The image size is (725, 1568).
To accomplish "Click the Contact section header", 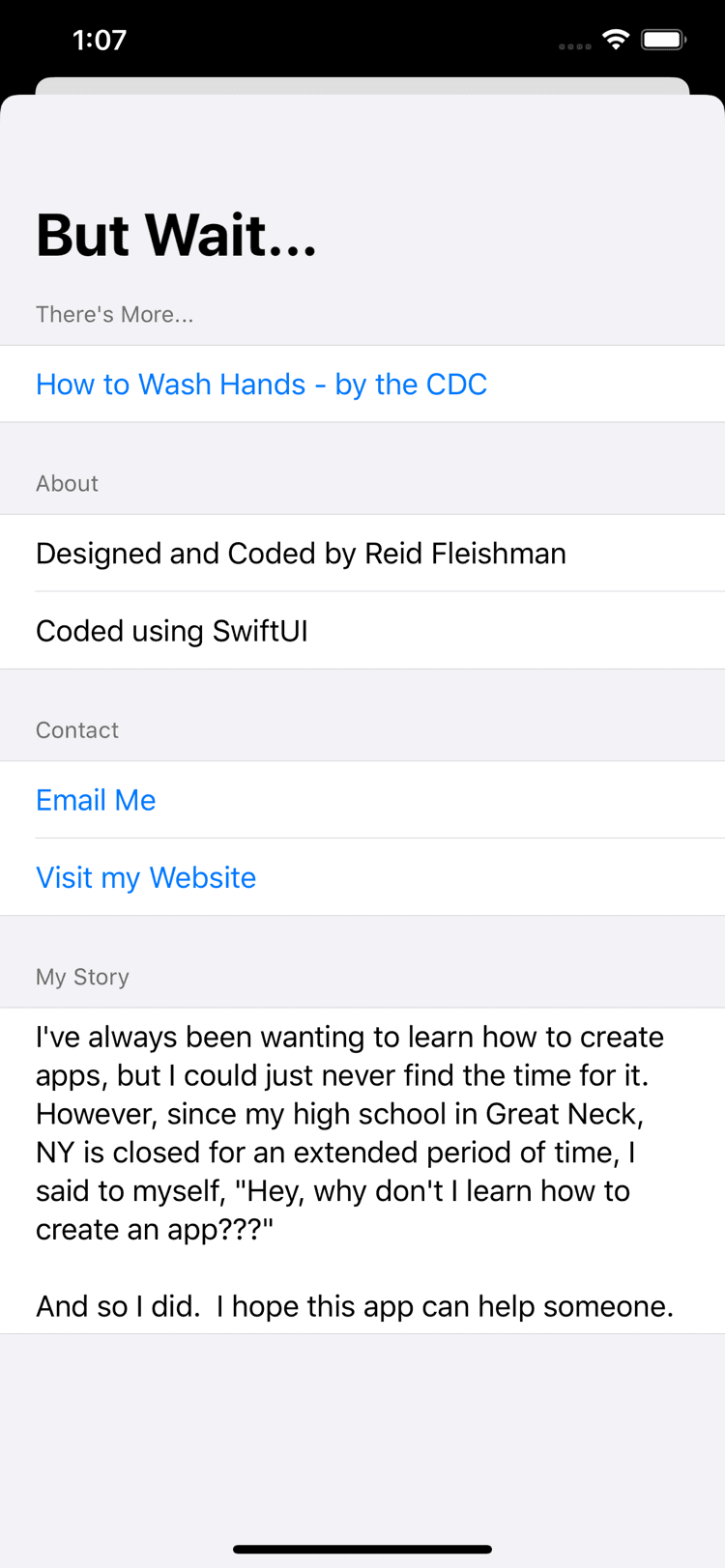I will 77,729.
